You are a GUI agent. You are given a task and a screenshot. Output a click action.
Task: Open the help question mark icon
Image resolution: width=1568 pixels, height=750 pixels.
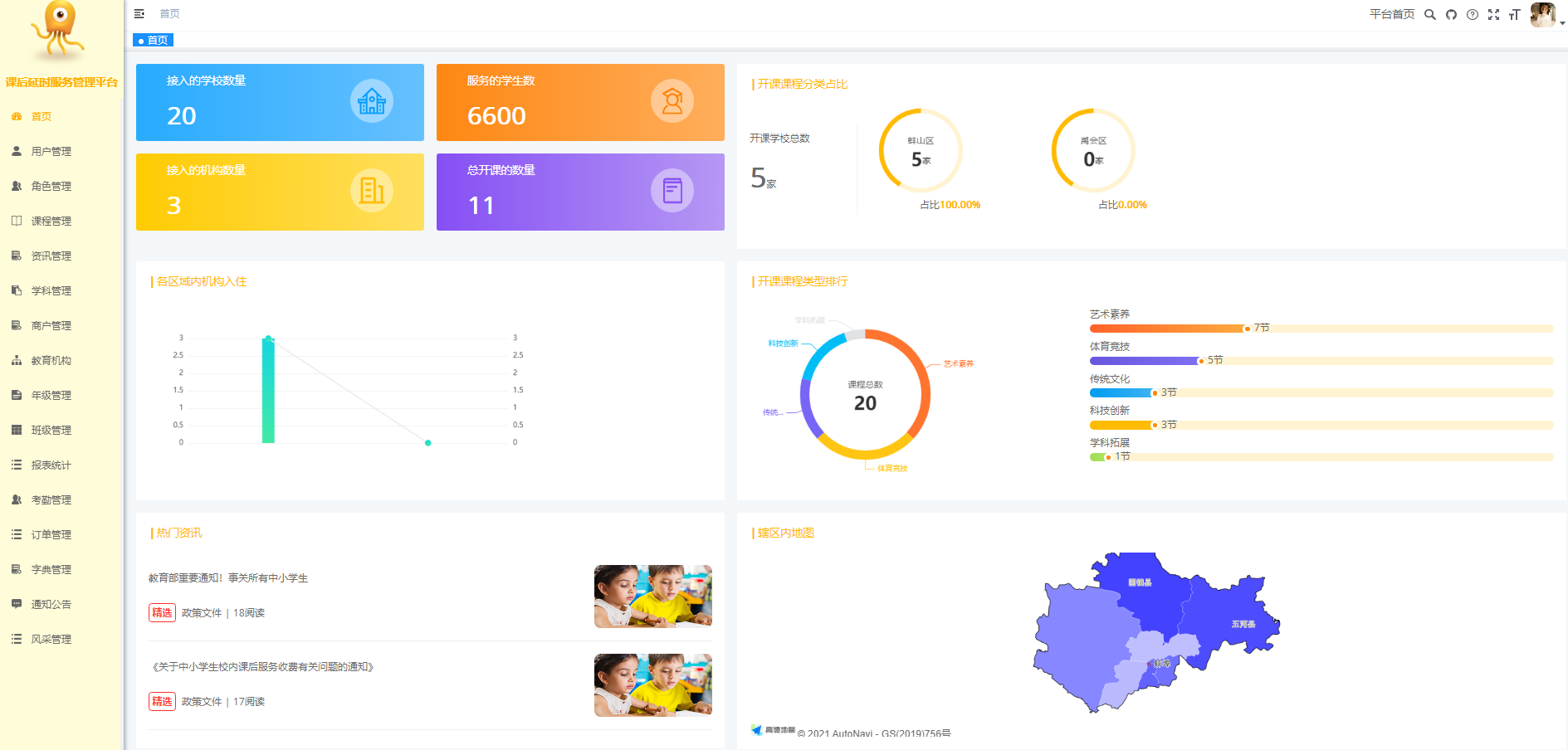(x=1472, y=14)
